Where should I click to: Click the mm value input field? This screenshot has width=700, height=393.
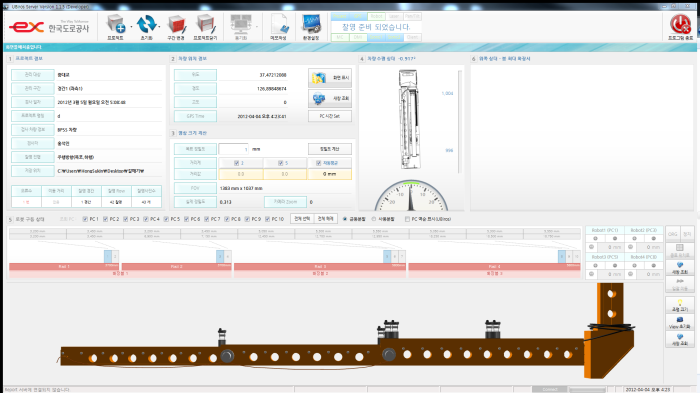click(x=234, y=149)
